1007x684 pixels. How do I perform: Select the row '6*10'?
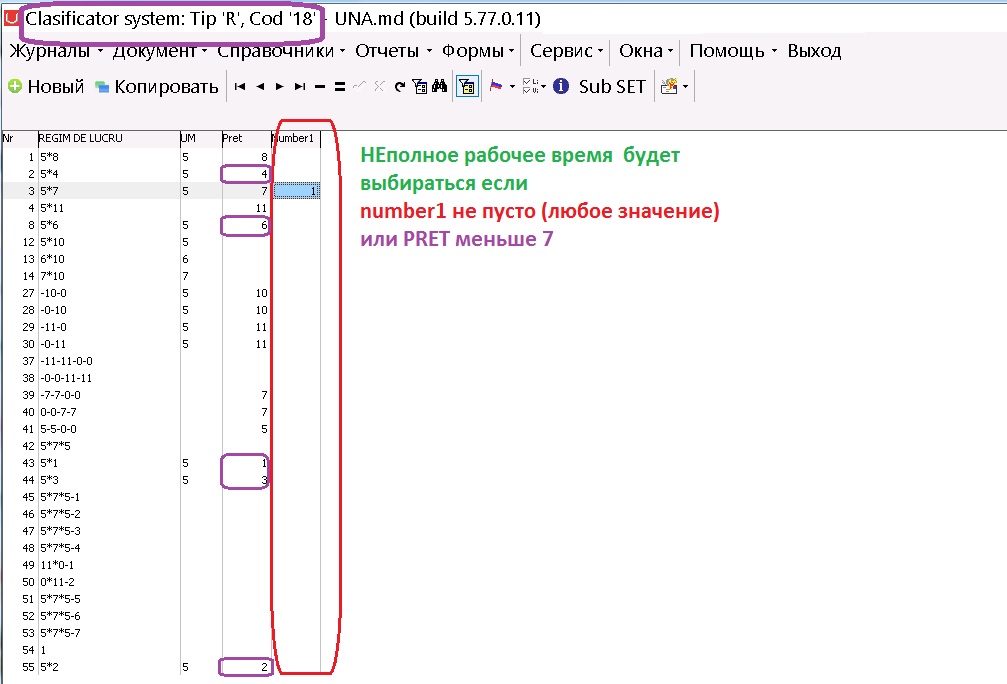(x=162, y=259)
